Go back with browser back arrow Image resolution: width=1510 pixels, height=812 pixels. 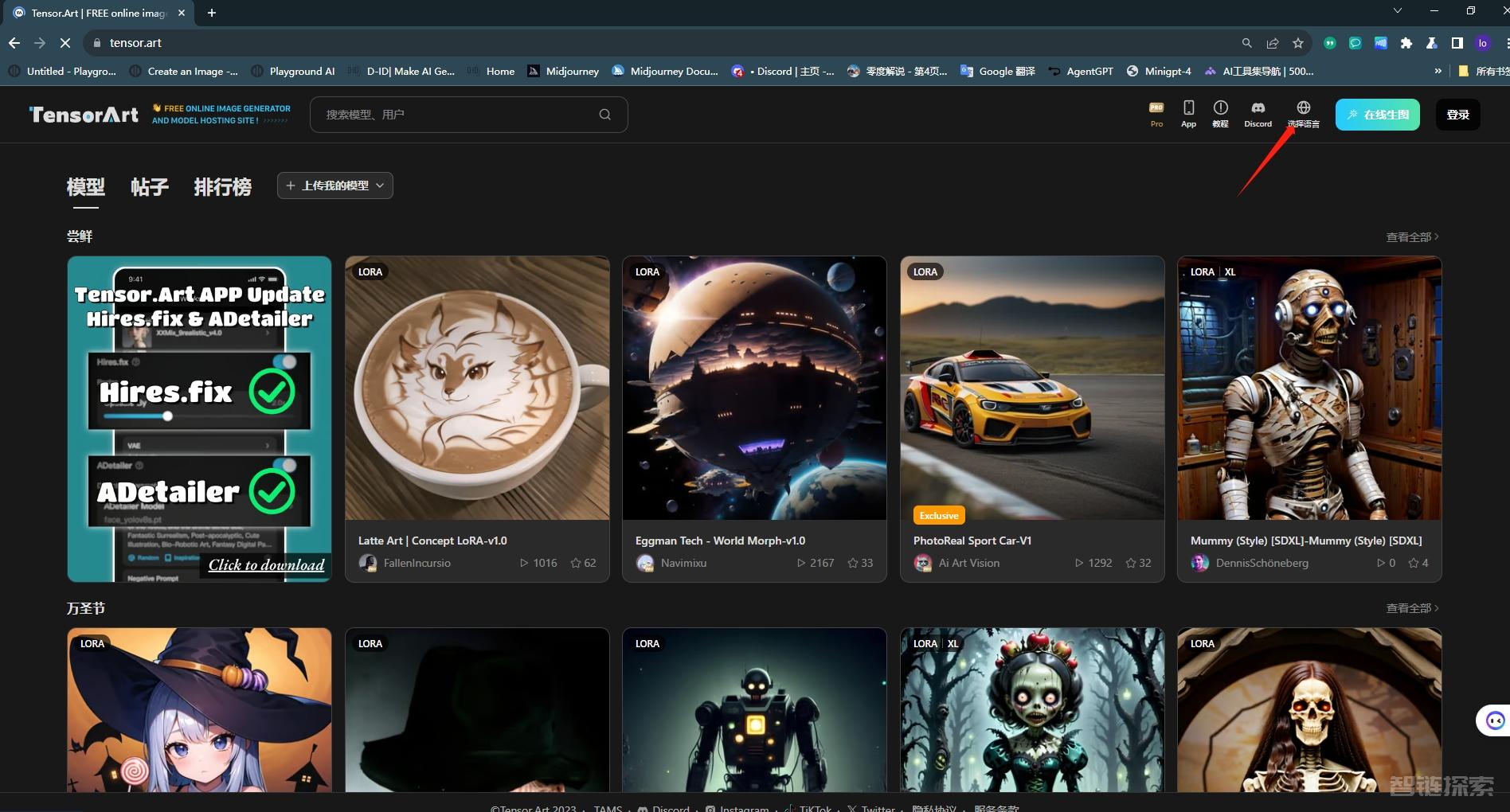point(14,43)
